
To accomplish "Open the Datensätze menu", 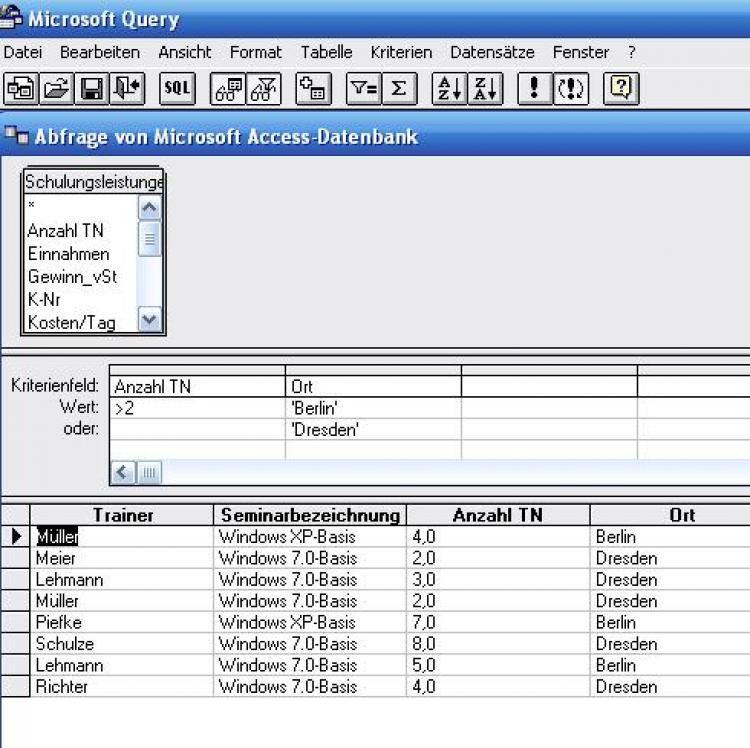I will click(492, 52).
